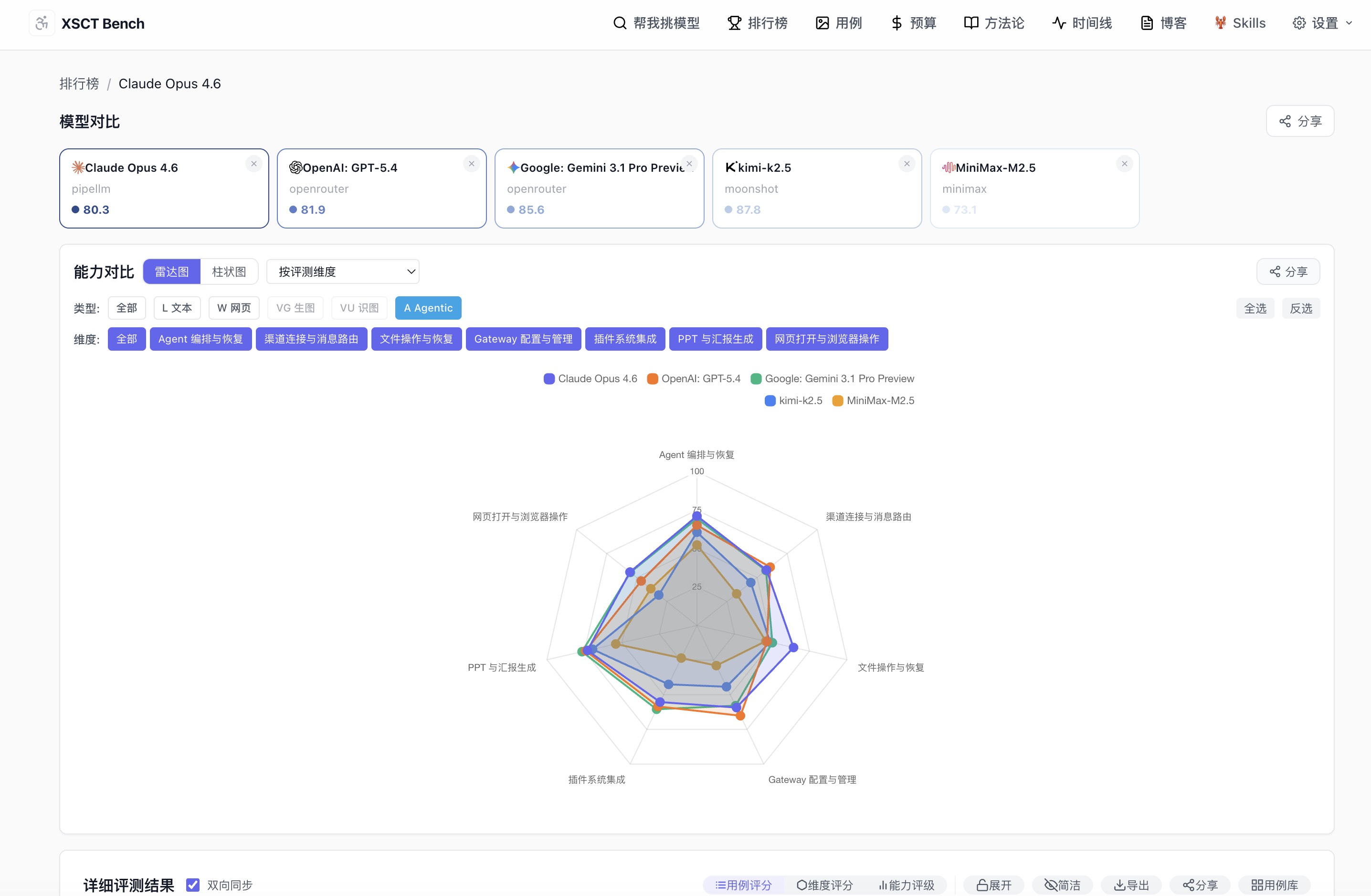Open the 排行榜 trophy icon
The height and width of the screenshot is (896, 1371).
735,23
